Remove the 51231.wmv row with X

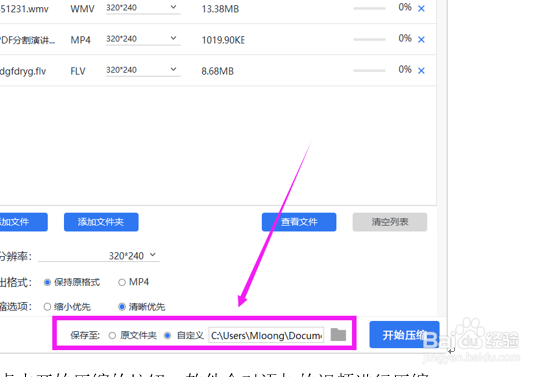421,8
